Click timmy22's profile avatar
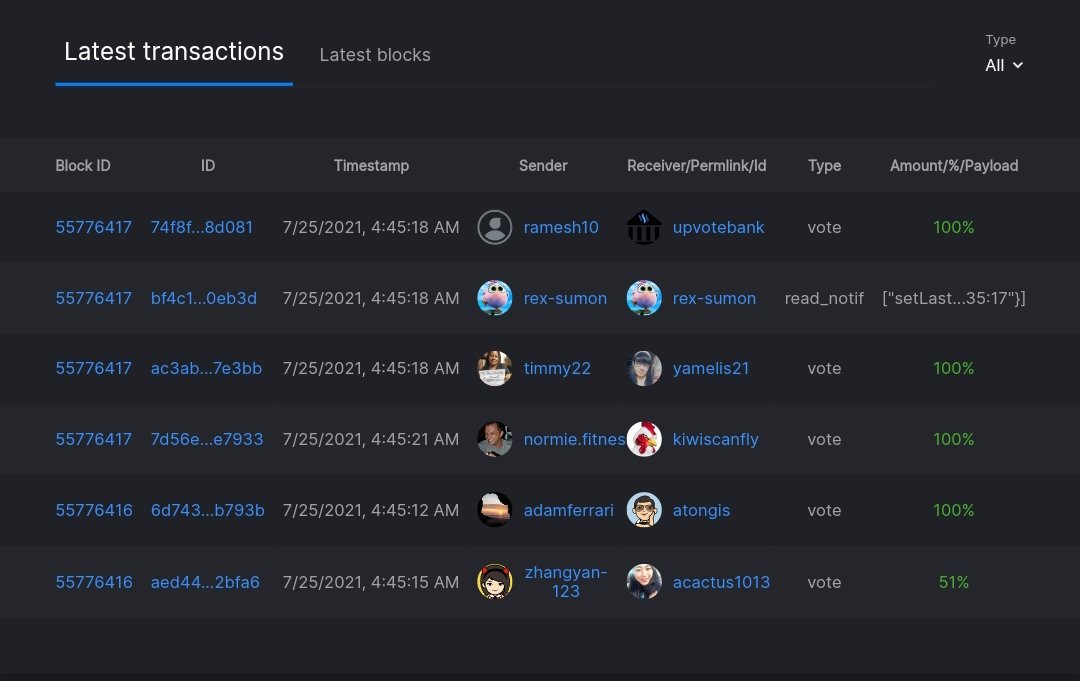This screenshot has width=1080, height=681. (x=495, y=369)
